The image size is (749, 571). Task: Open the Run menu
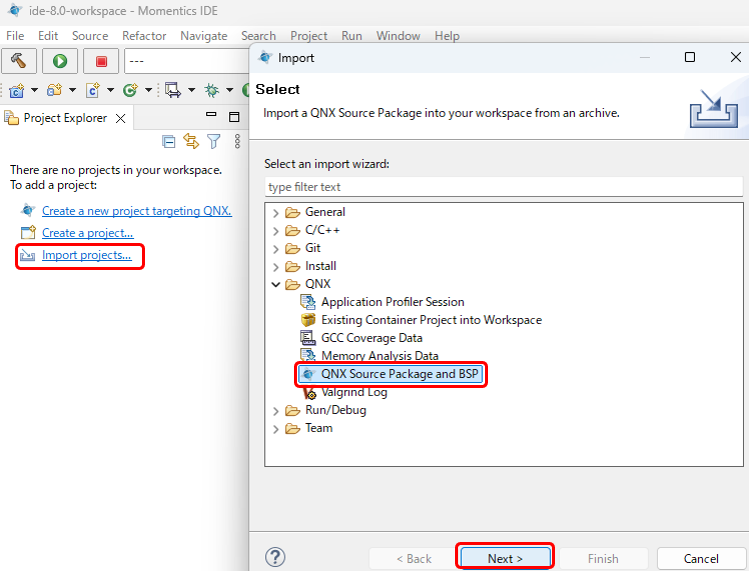point(352,36)
